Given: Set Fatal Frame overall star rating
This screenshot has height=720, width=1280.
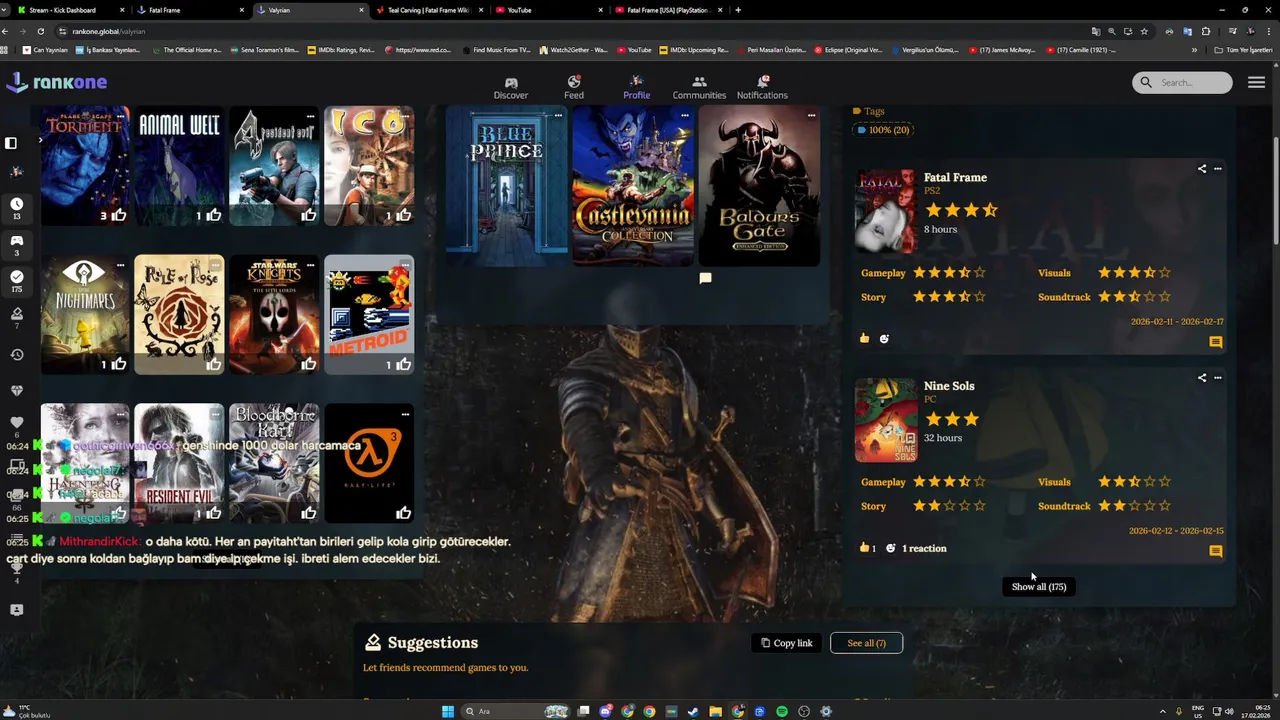Looking at the screenshot, I should pos(961,210).
